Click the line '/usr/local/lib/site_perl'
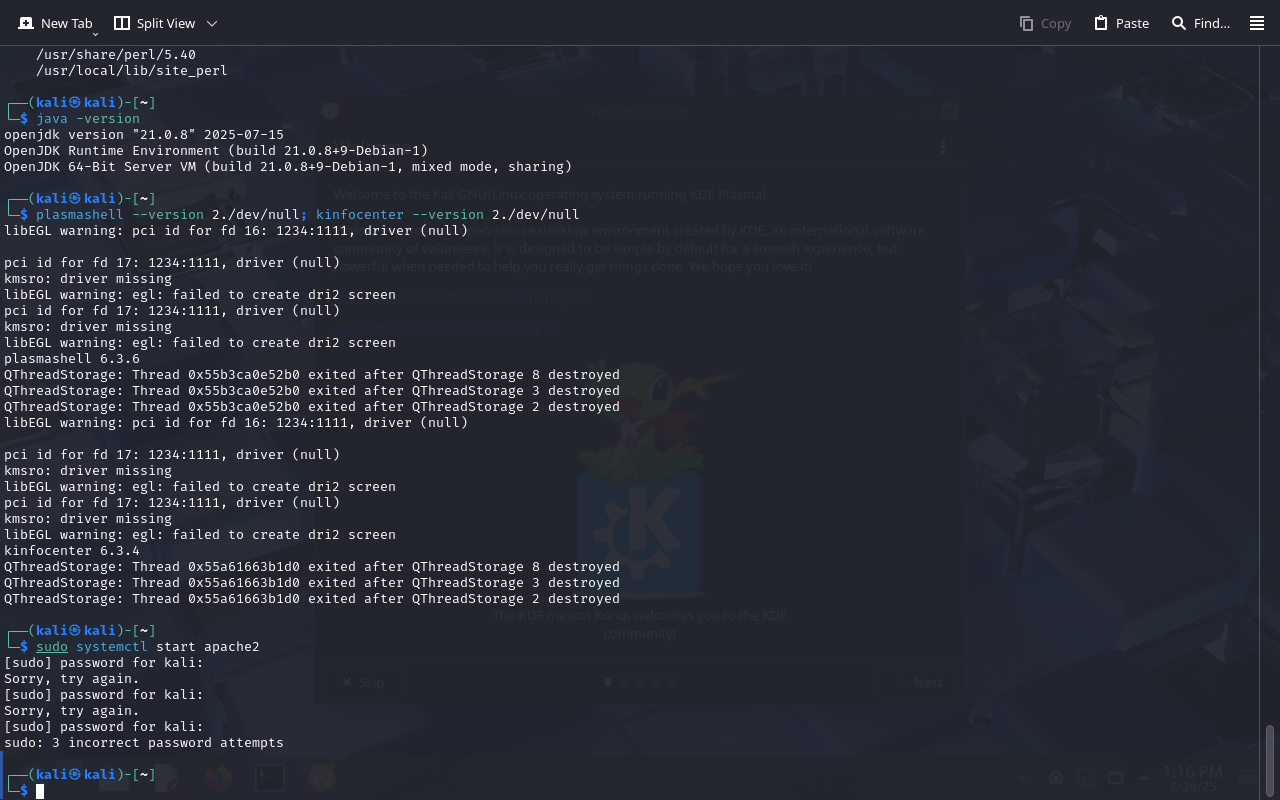The image size is (1280, 800). [132, 71]
